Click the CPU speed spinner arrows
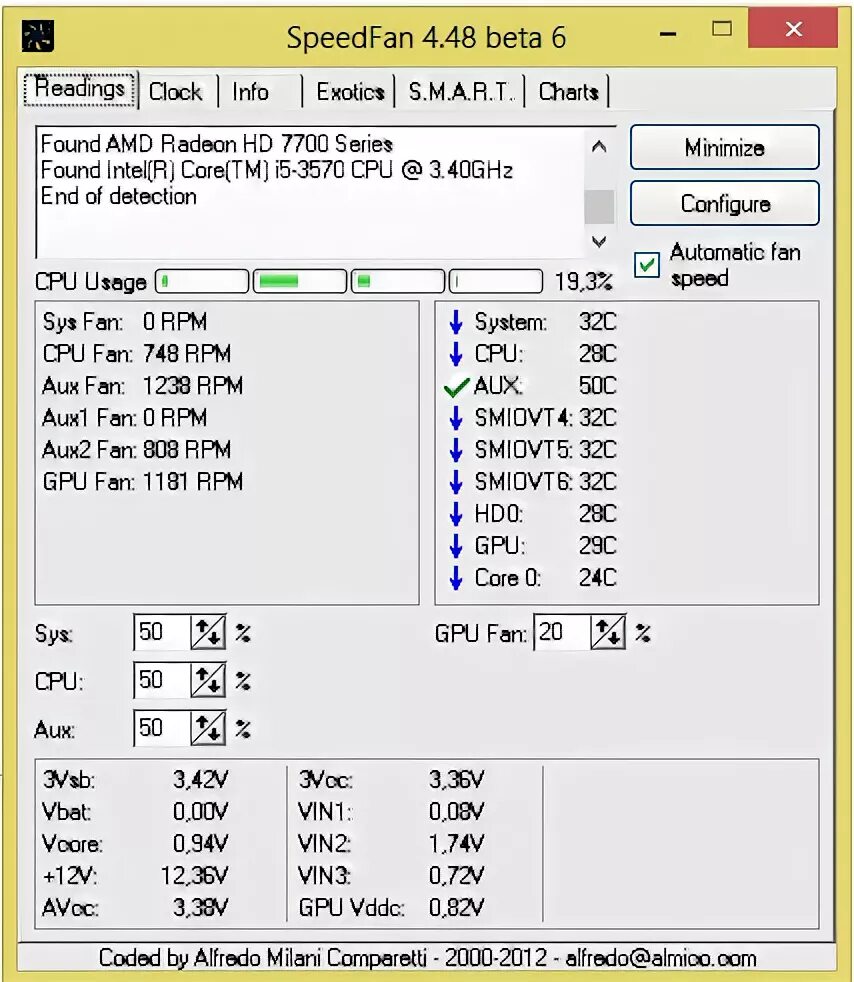 click(208, 680)
